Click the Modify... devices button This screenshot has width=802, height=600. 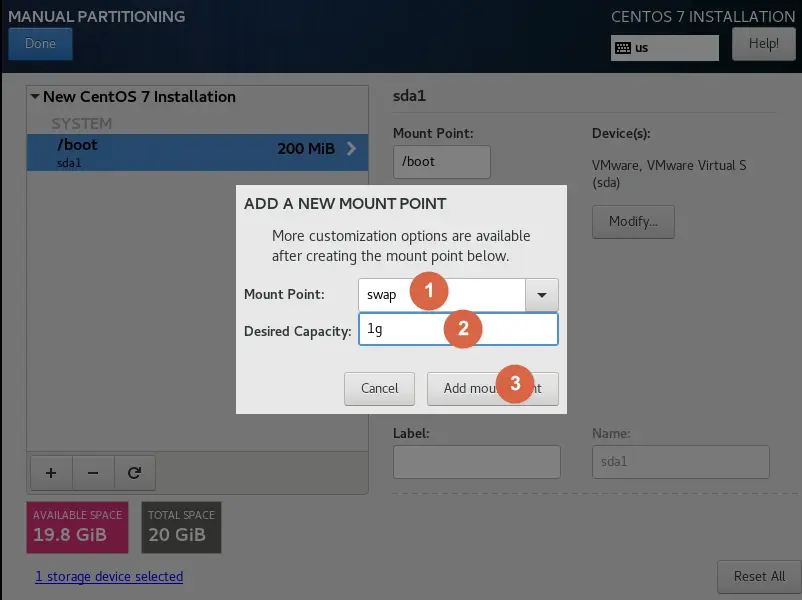pyautogui.click(x=633, y=221)
